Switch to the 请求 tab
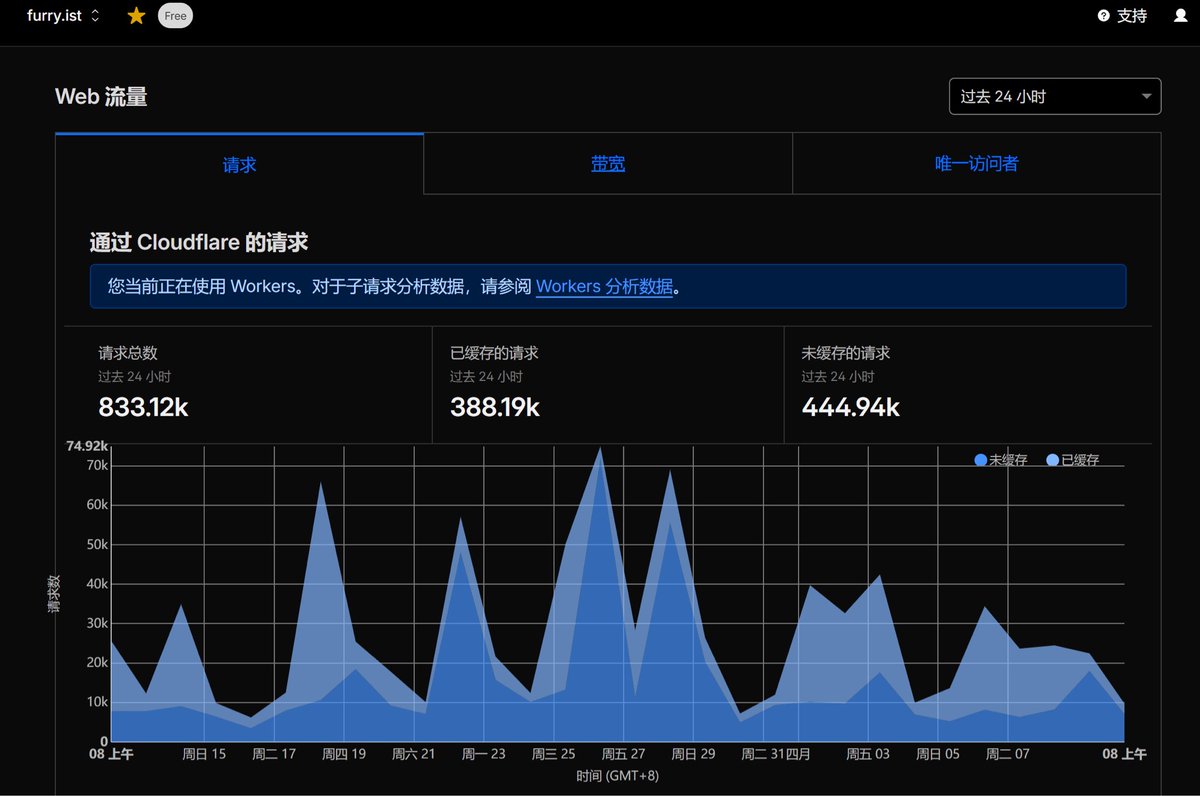Viewport: 1200px width, 796px height. [240, 164]
